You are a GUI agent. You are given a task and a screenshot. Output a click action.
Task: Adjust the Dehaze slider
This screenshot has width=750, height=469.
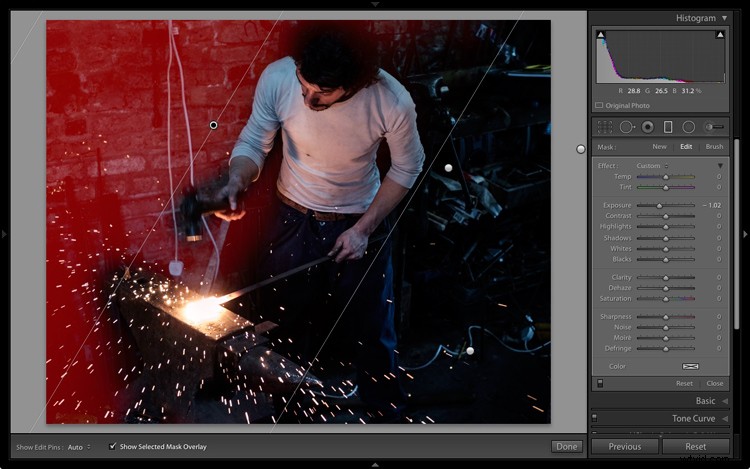pyautogui.click(x=665, y=288)
